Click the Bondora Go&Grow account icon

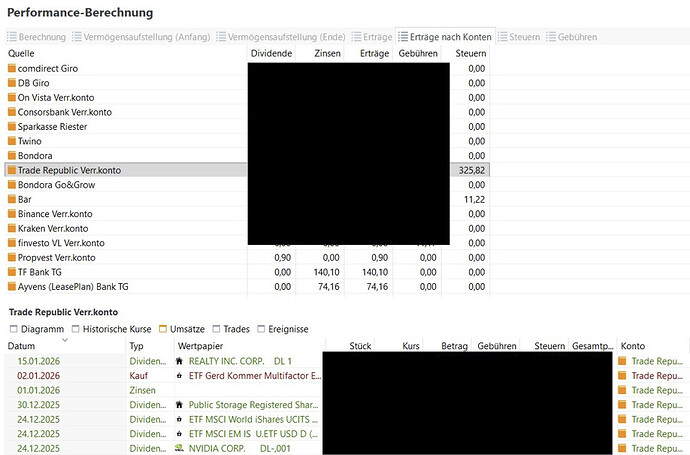tap(12, 185)
